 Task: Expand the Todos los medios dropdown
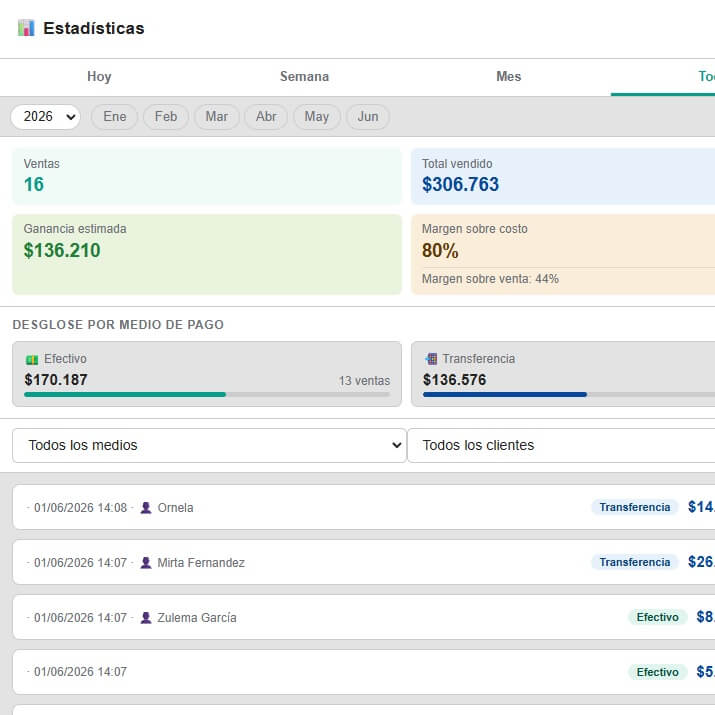point(209,445)
